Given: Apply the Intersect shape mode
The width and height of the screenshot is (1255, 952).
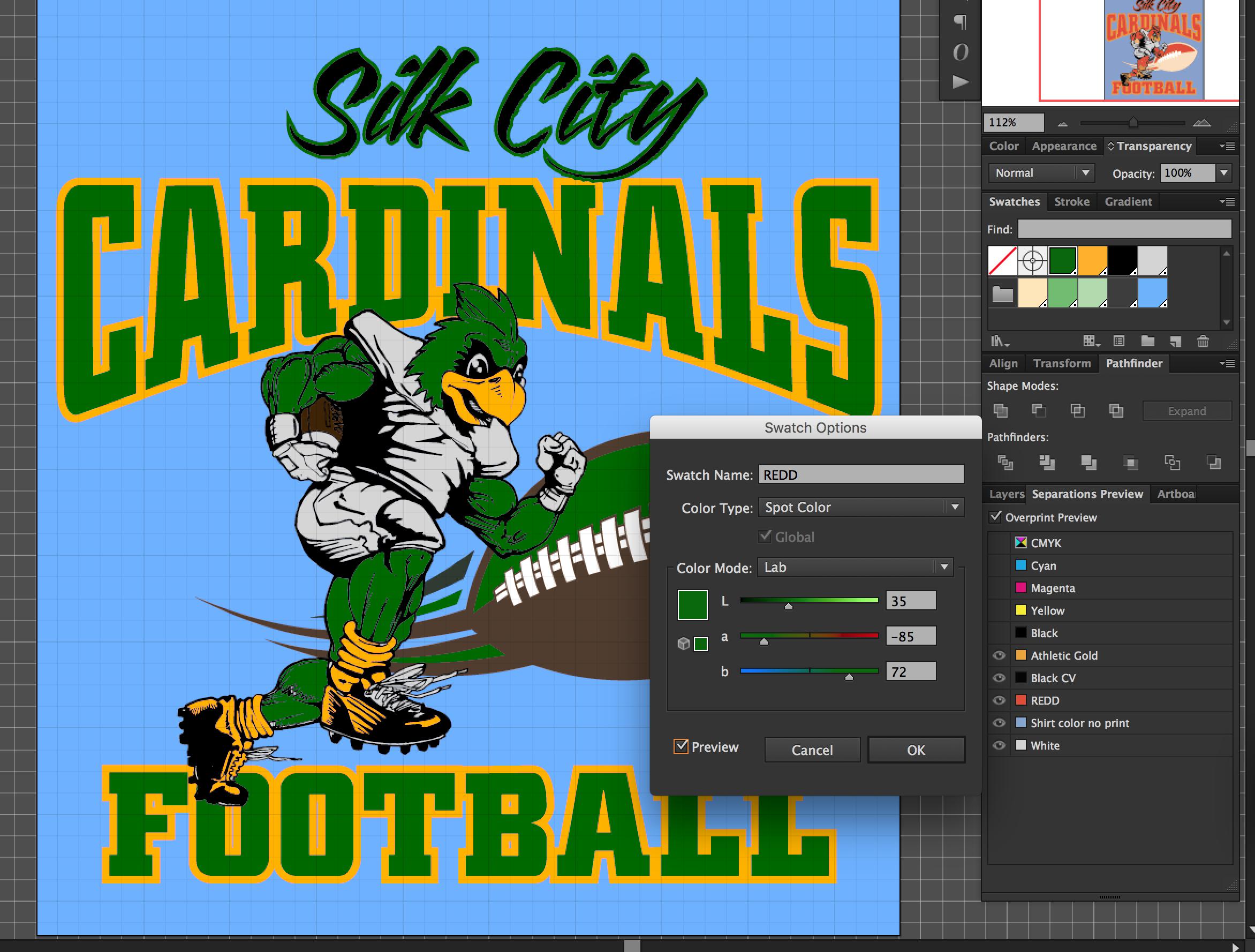Looking at the screenshot, I should [x=1077, y=410].
